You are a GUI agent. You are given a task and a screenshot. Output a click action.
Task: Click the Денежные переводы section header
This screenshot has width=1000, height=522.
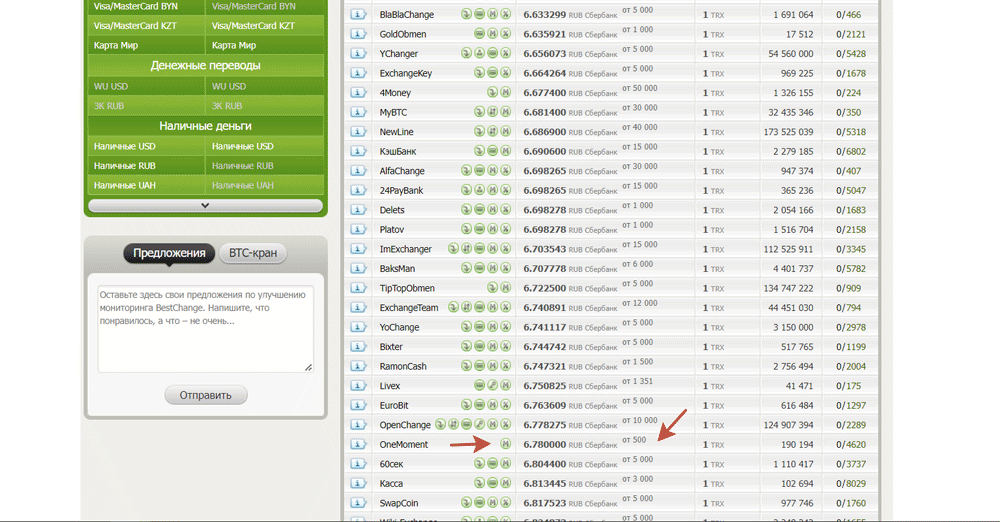[x=205, y=66]
